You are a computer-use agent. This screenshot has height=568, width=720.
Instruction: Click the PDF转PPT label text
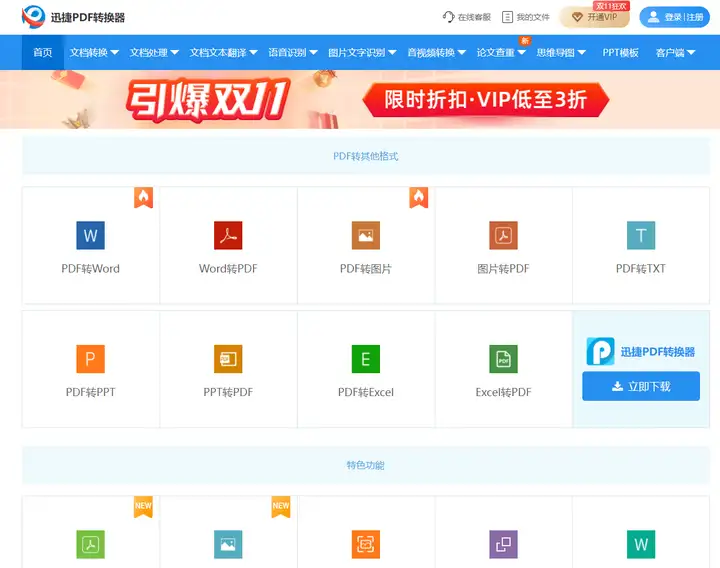coord(90,392)
